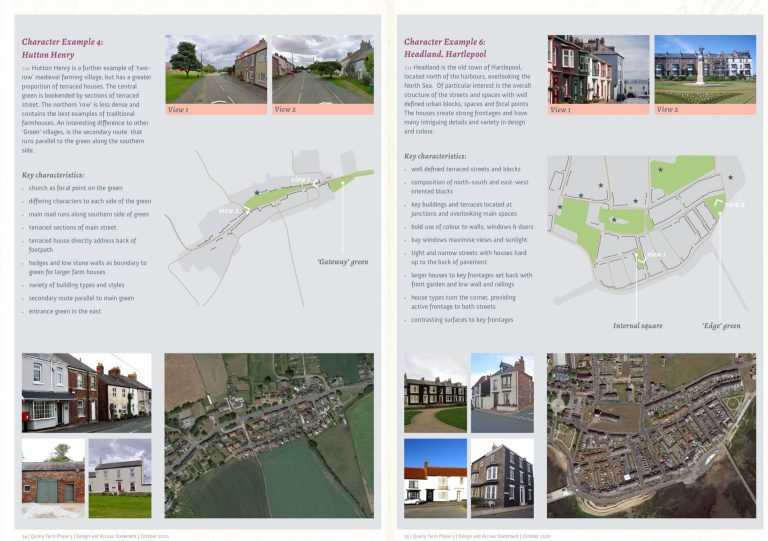Open photo of black-and-white terrace with curved path
Image resolution: width=768 pixels, height=541 pixels.
pos(435,393)
